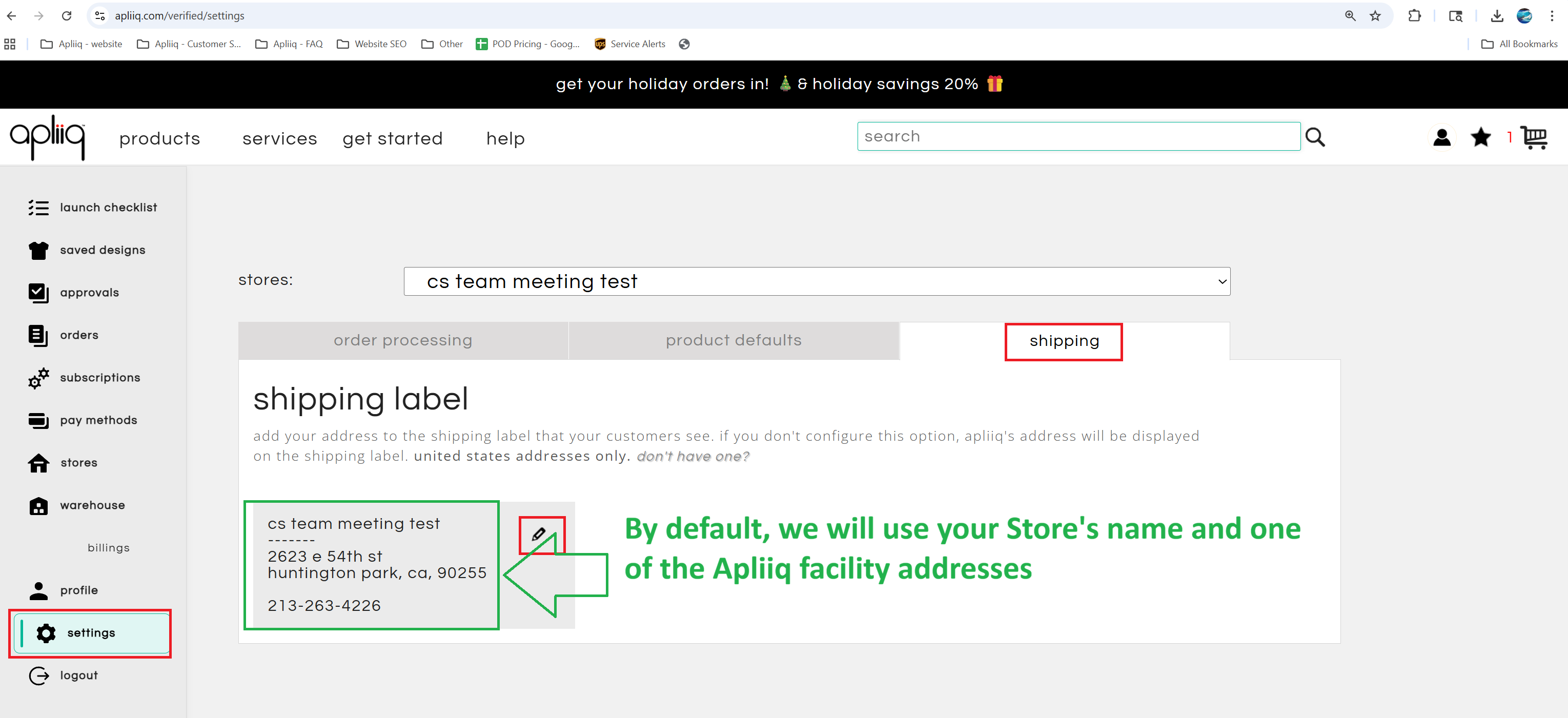
Task: Click the favorites star icon in header
Action: (x=1480, y=137)
